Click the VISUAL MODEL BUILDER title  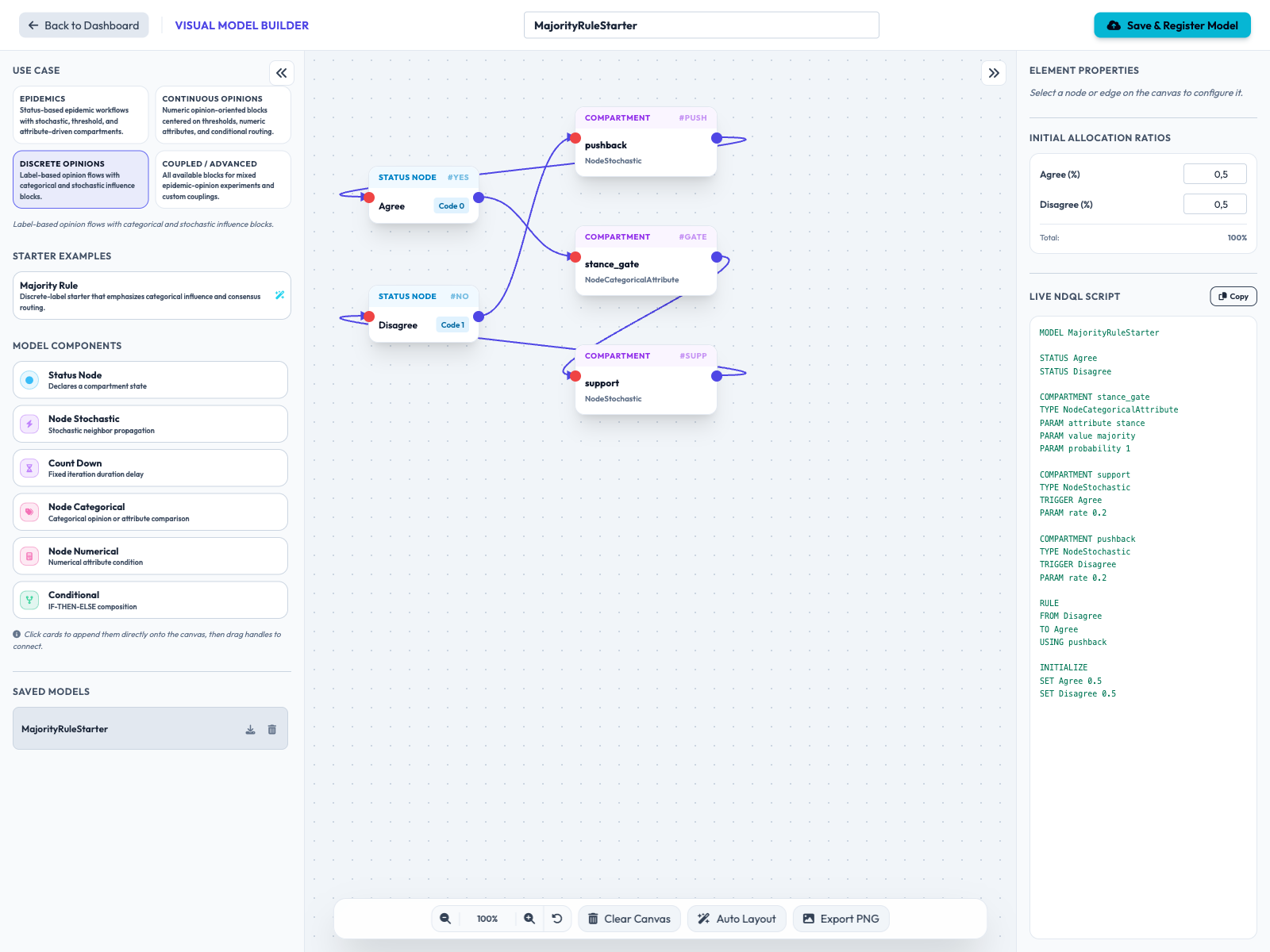[242, 25]
